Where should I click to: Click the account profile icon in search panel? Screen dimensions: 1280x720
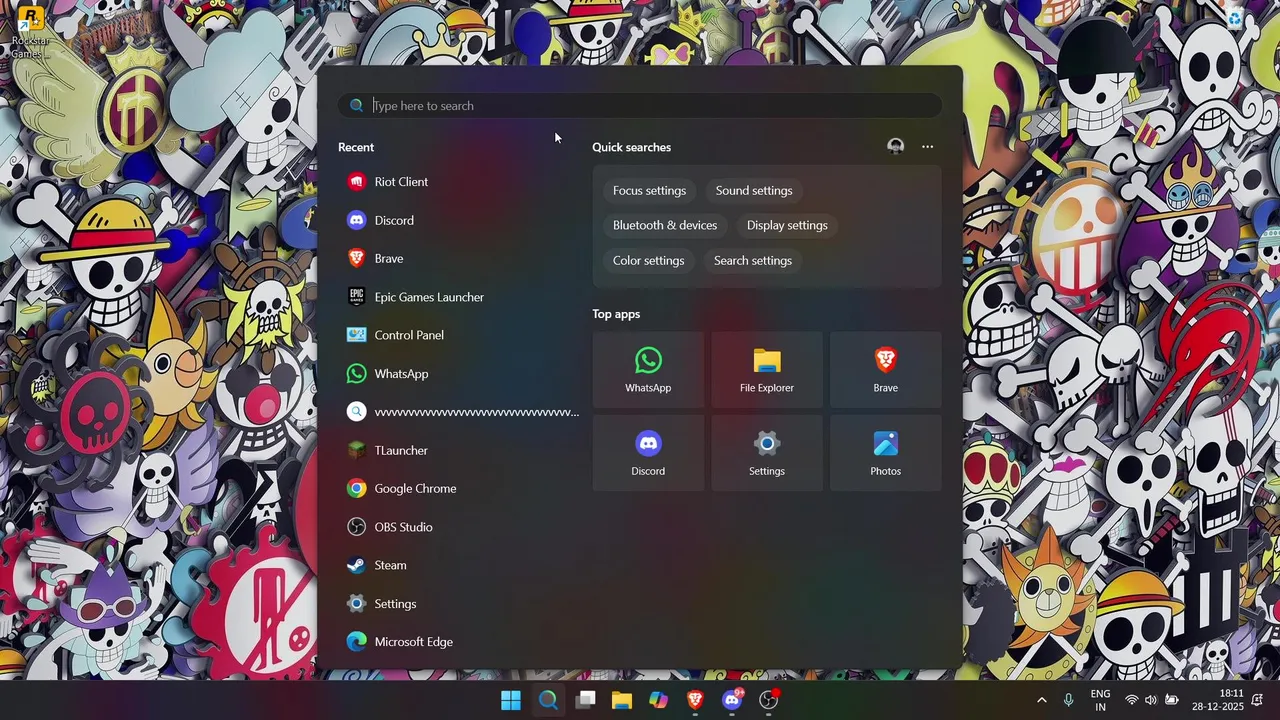tap(896, 147)
